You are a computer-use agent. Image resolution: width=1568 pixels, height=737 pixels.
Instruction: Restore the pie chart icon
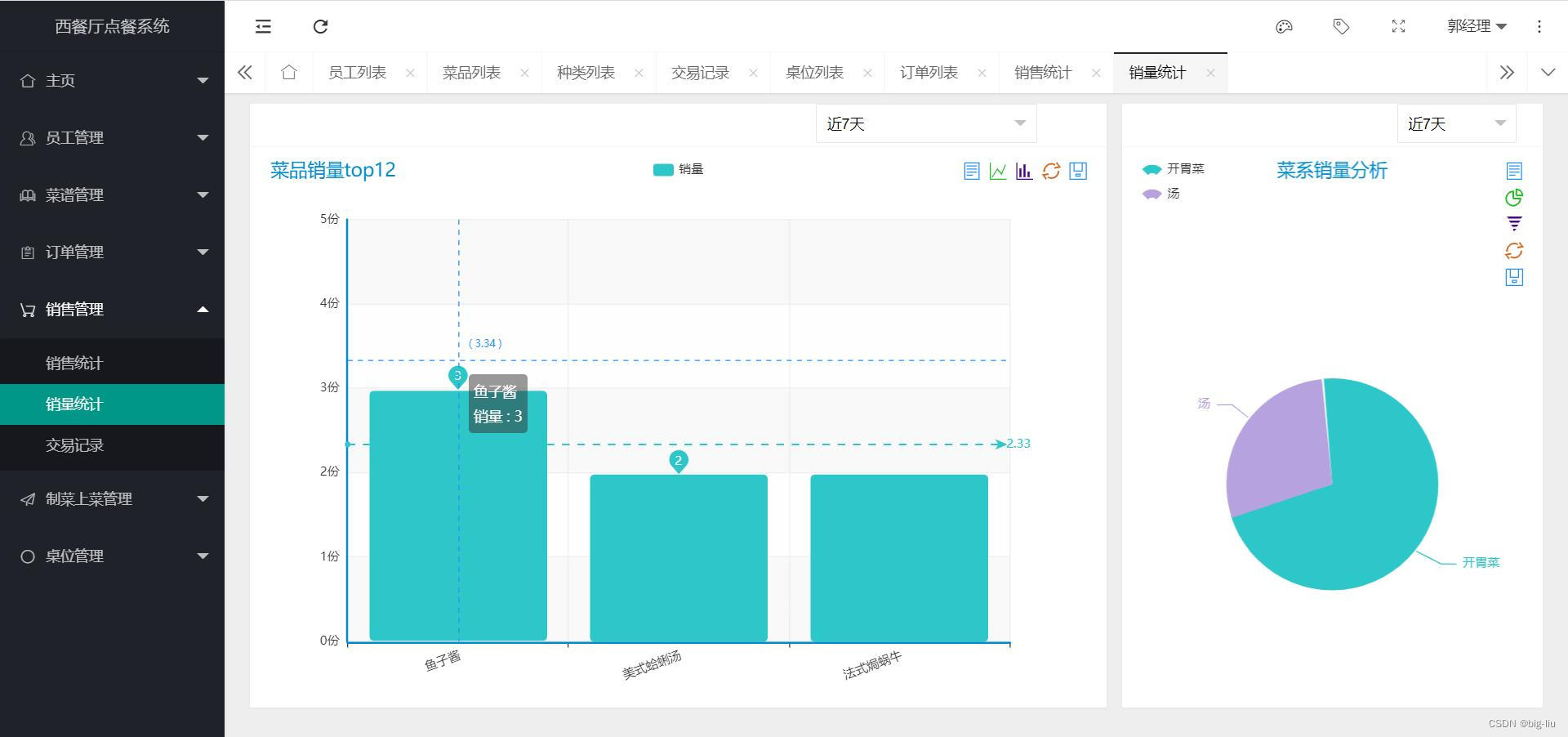[x=1514, y=251]
